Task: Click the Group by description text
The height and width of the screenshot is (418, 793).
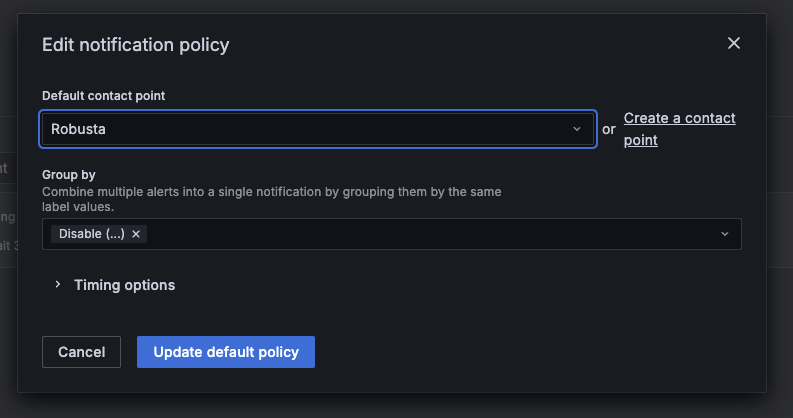Action: pyautogui.click(x=272, y=199)
